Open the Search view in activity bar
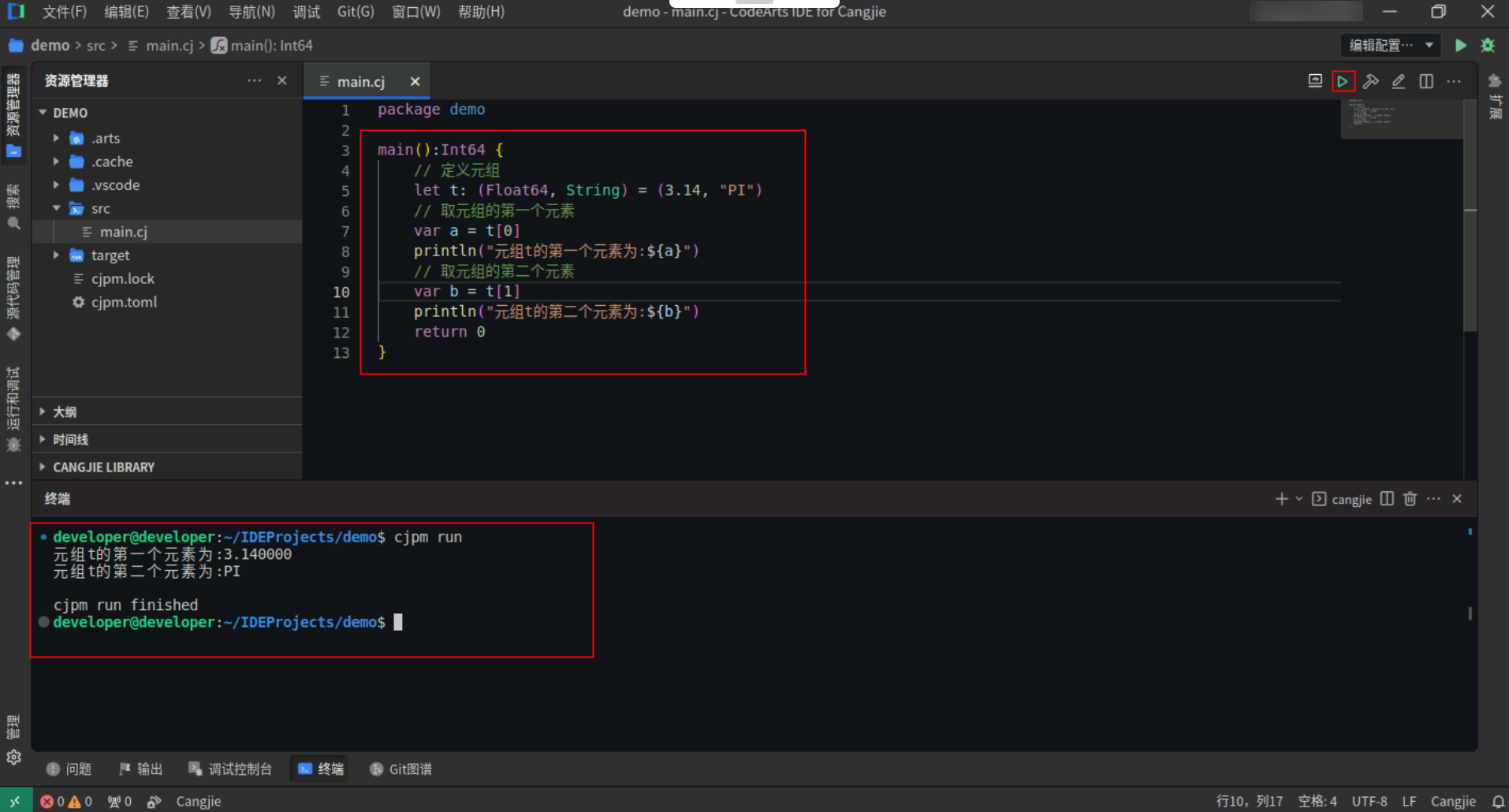The height and width of the screenshot is (812, 1509). coord(13,207)
